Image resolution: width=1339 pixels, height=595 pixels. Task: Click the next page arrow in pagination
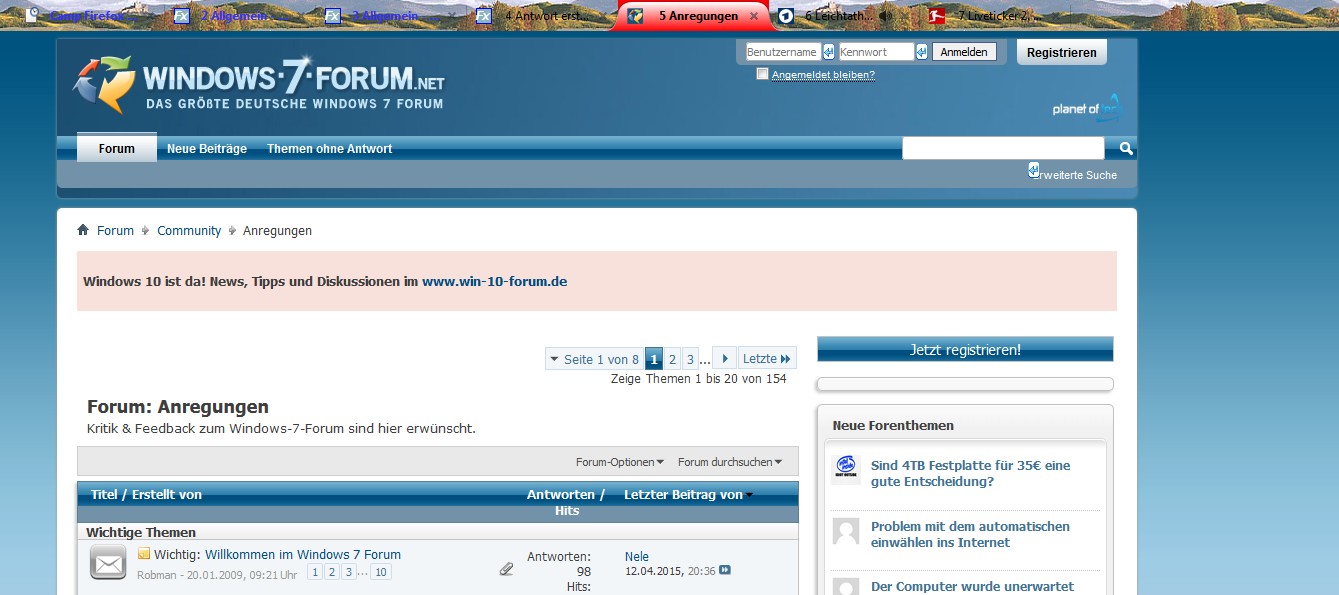click(x=725, y=358)
